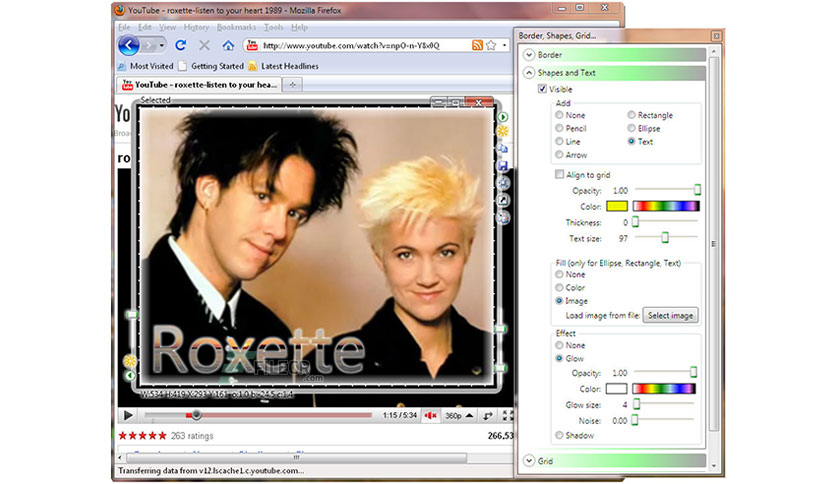
Task: Reload the page with the refresh icon
Action: coord(181,45)
